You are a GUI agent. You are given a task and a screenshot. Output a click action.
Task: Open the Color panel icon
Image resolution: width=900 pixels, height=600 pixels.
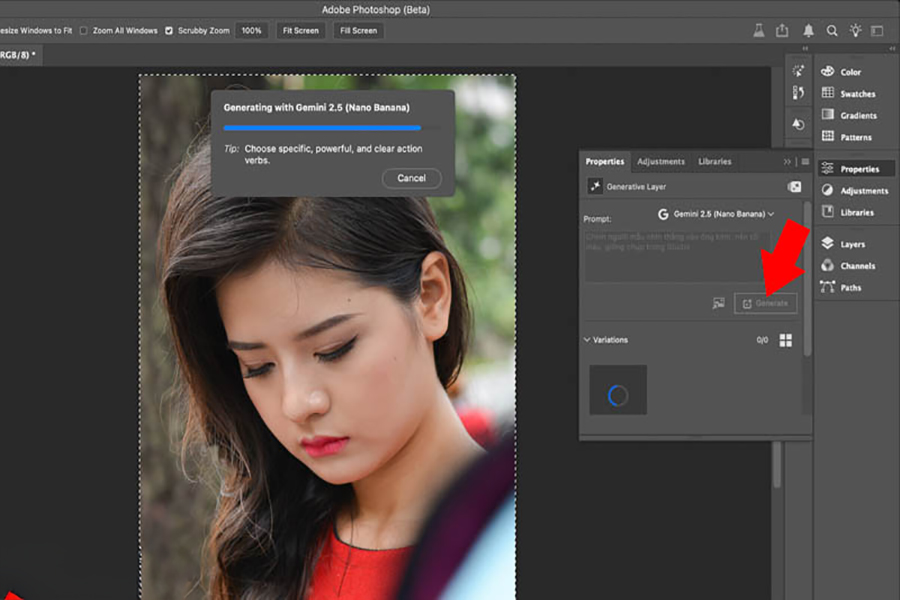click(x=828, y=72)
